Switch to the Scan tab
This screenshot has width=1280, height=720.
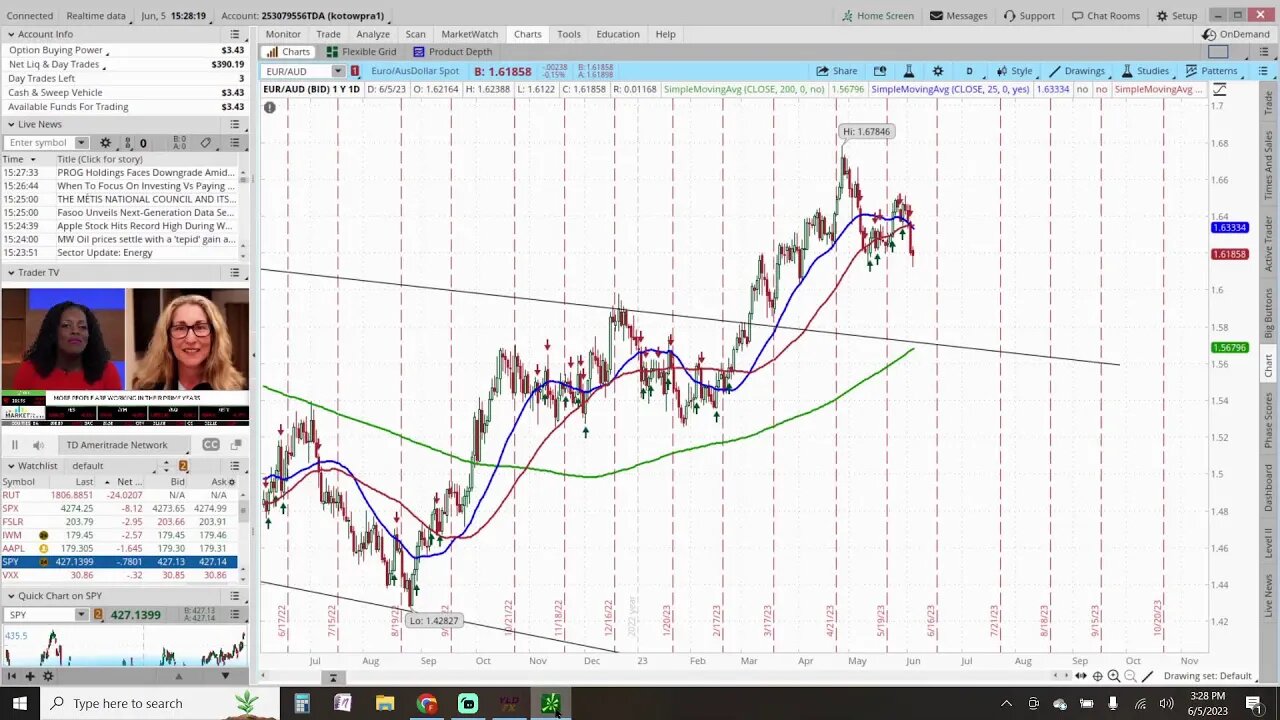point(415,34)
